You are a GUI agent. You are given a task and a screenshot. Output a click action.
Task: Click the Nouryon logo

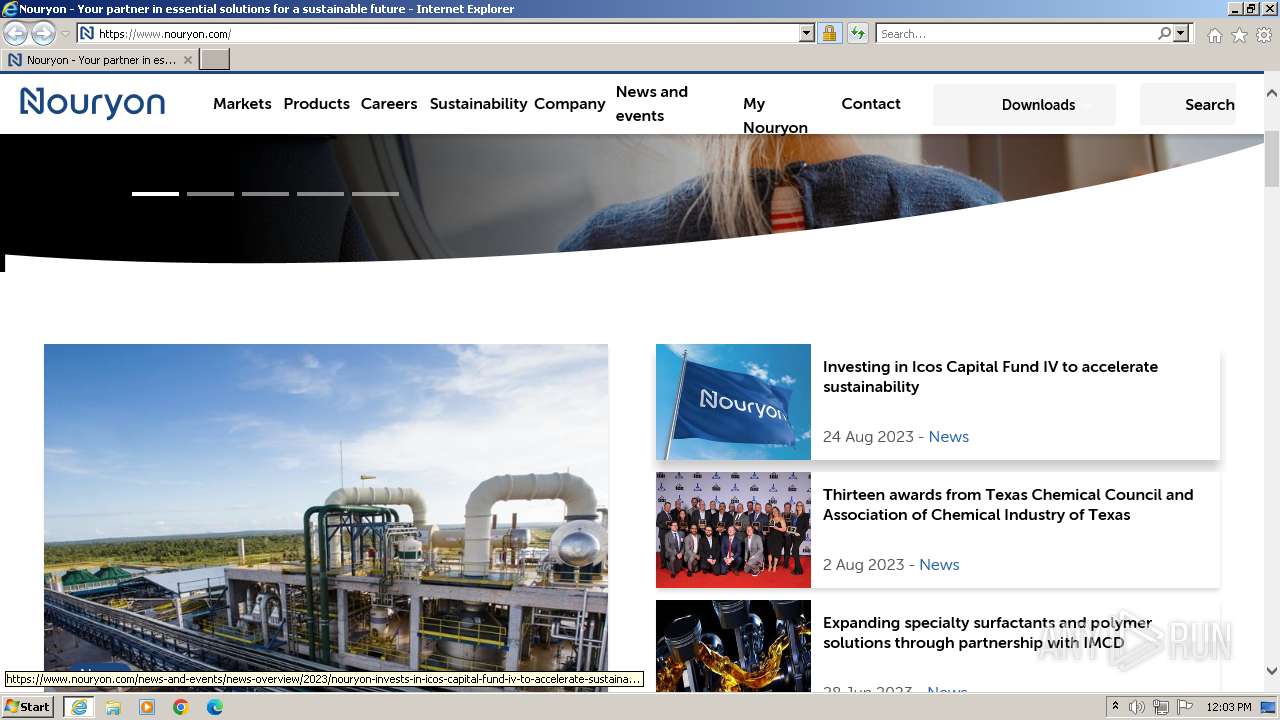tap(92, 103)
